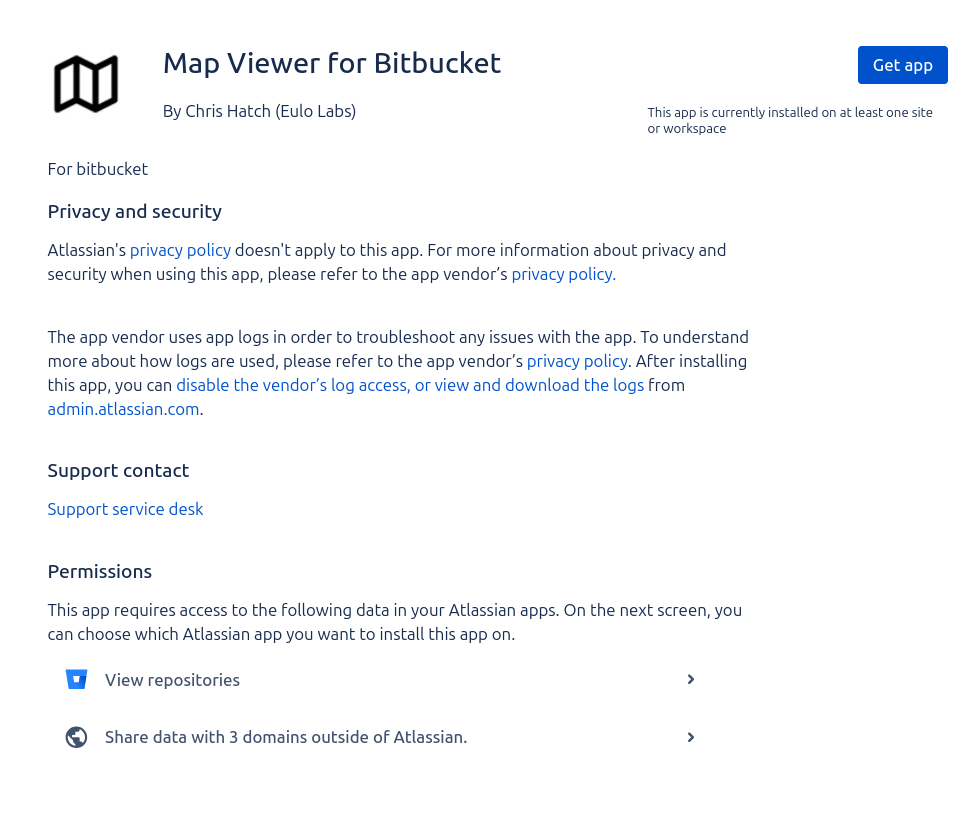Visit the admin.atlassian.com link
The width and height of the screenshot is (980, 828).
click(x=123, y=409)
